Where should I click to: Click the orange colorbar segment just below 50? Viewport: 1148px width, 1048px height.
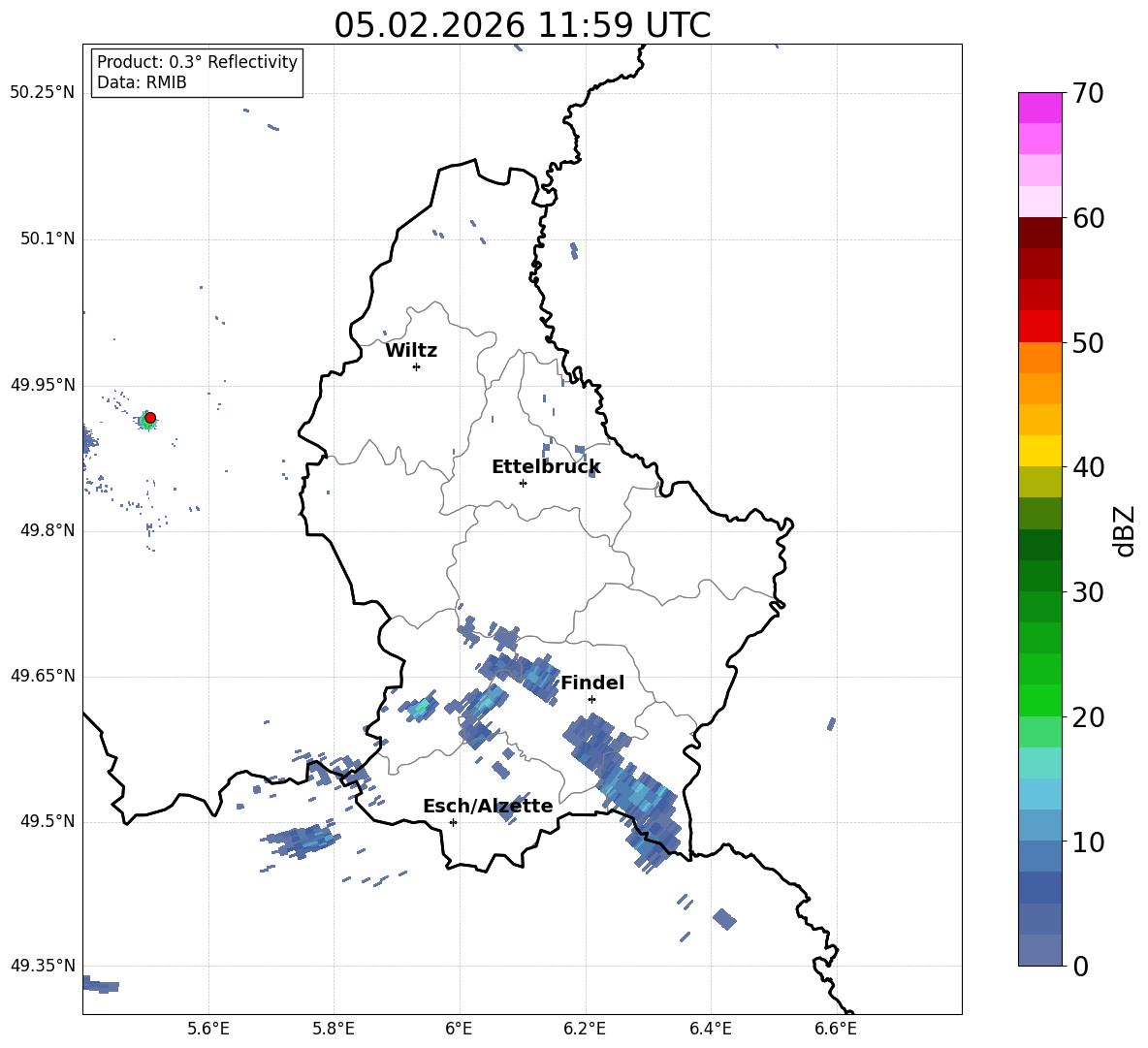(x=1039, y=357)
